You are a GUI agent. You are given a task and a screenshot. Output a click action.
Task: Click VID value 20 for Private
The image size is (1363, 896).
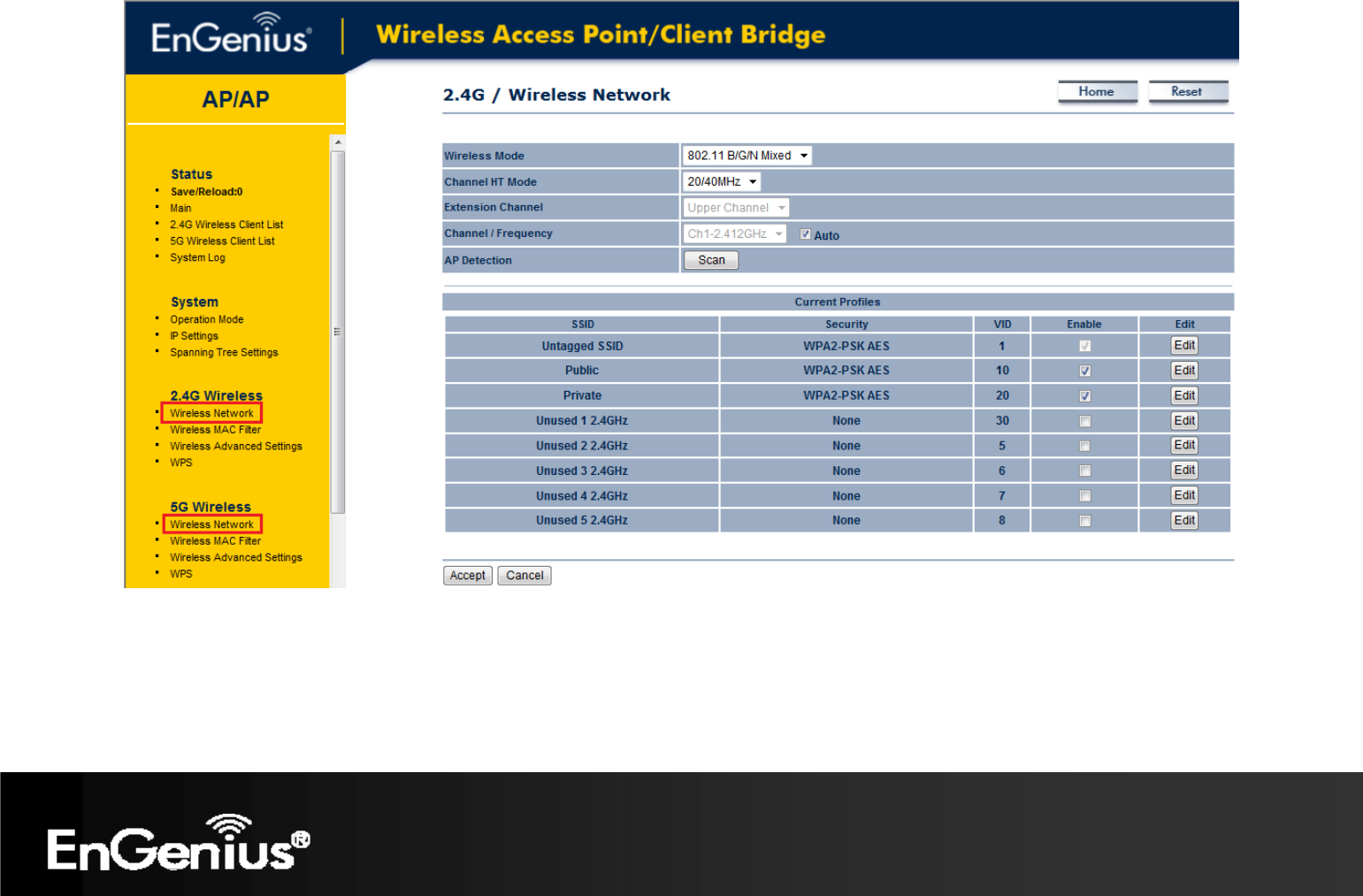(x=1002, y=395)
